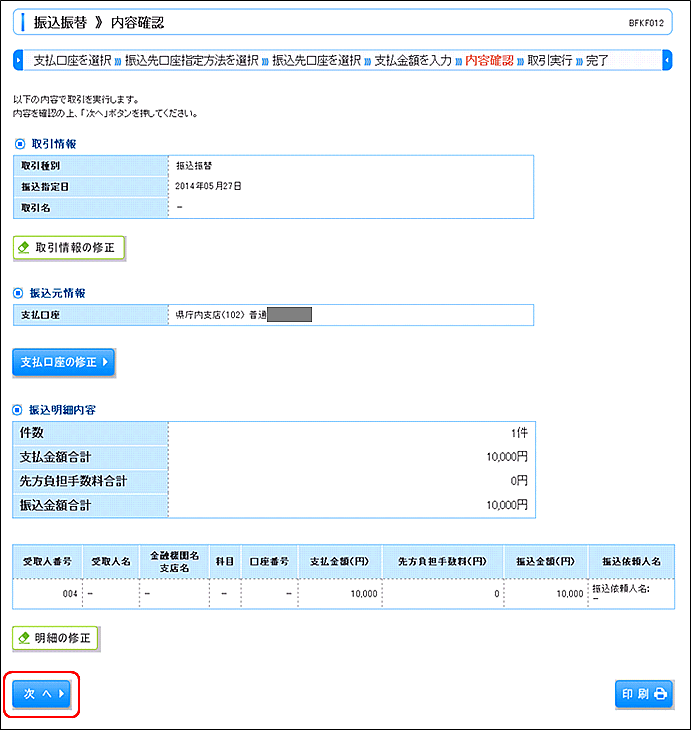Image resolution: width=691 pixels, height=730 pixels.
Task: Click the highlighted 内容確認 step
Action: click(489, 60)
